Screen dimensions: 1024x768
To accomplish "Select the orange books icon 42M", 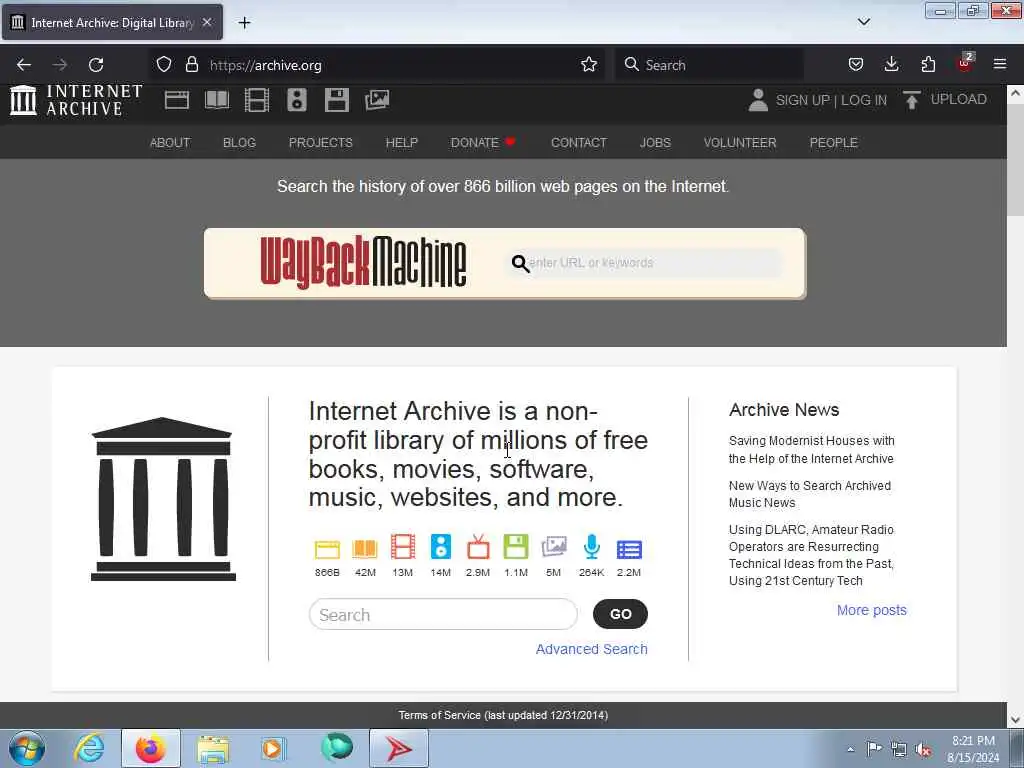I will click(365, 549).
